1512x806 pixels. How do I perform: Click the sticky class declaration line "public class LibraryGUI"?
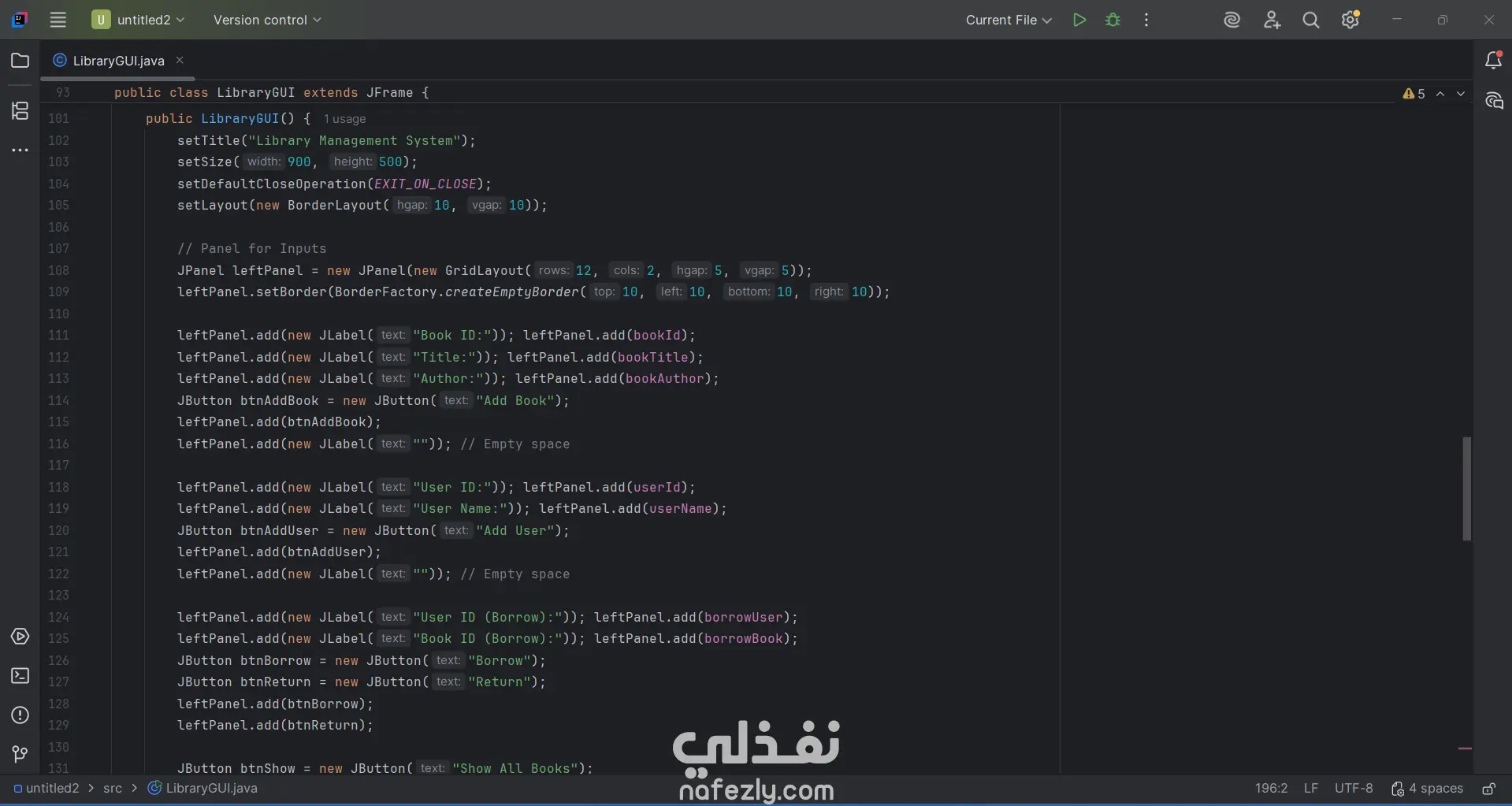pos(272,93)
